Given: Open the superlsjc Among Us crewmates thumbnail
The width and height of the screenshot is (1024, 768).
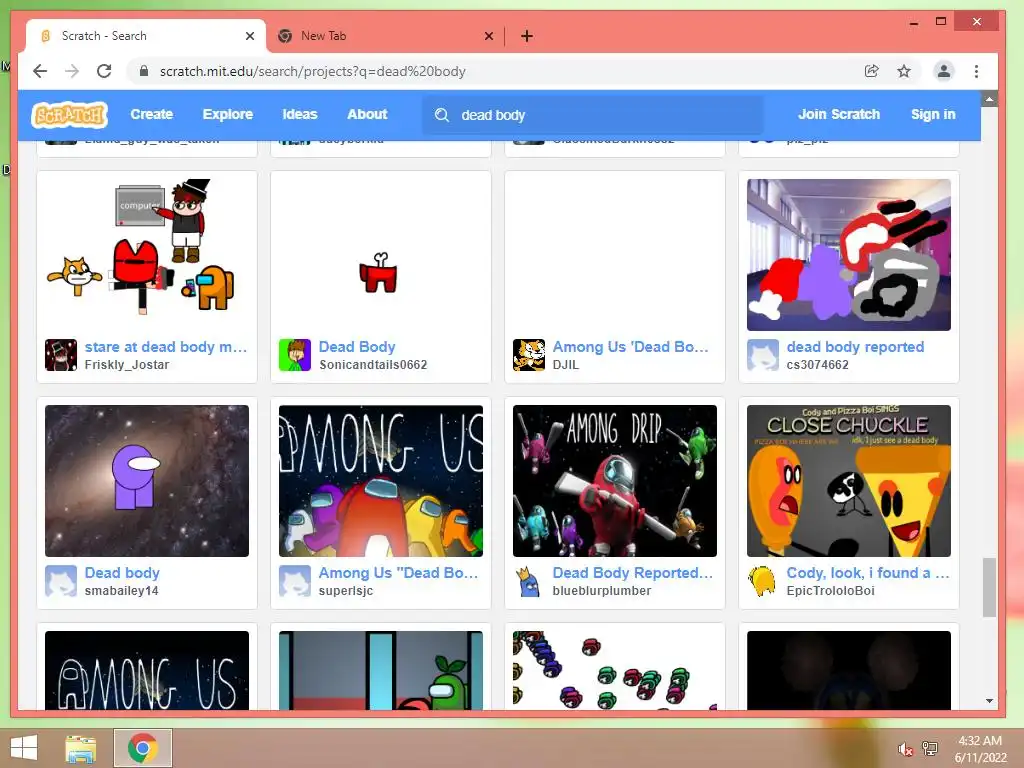Looking at the screenshot, I should click(381, 481).
